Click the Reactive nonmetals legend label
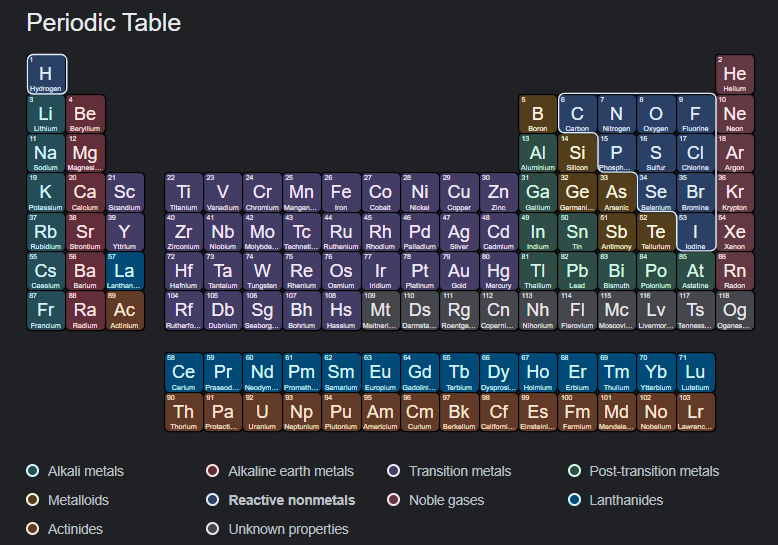This screenshot has height=545, width=778. (x=291, y=500)
